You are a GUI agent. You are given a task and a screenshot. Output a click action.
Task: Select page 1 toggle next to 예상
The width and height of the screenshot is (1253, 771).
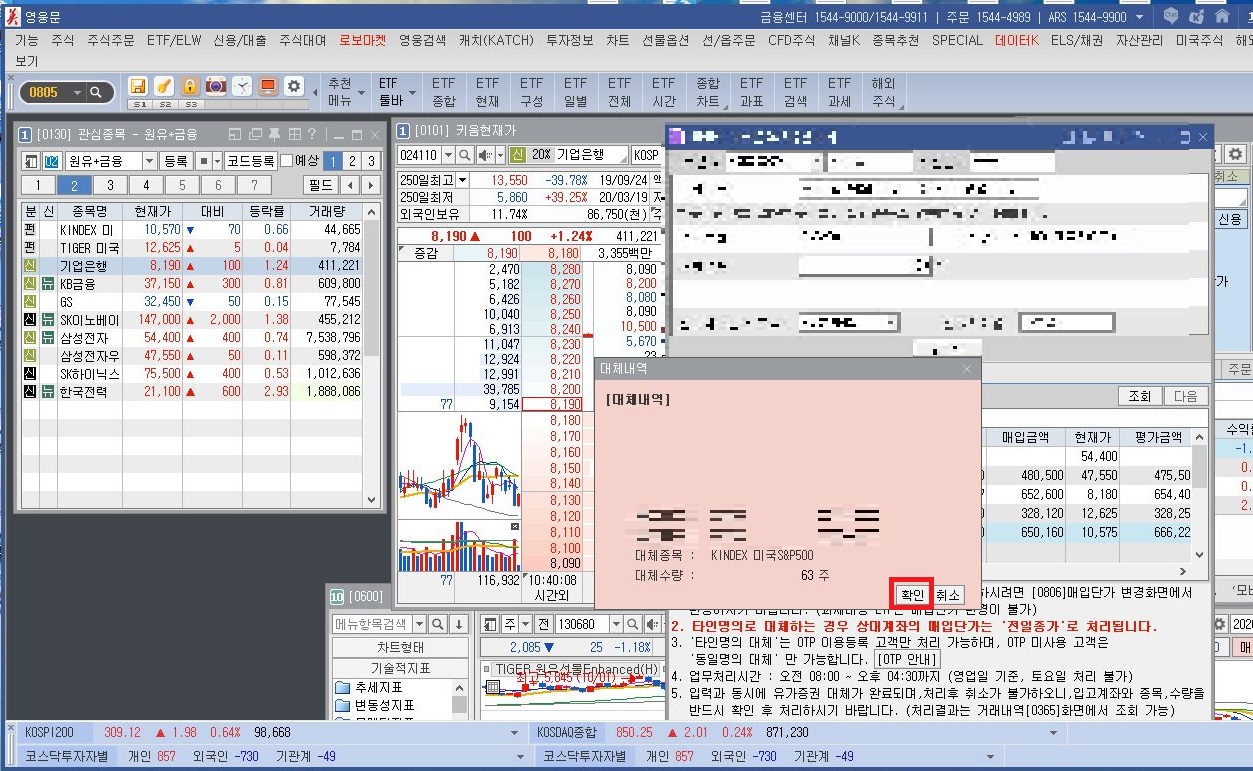click(332, 161)
